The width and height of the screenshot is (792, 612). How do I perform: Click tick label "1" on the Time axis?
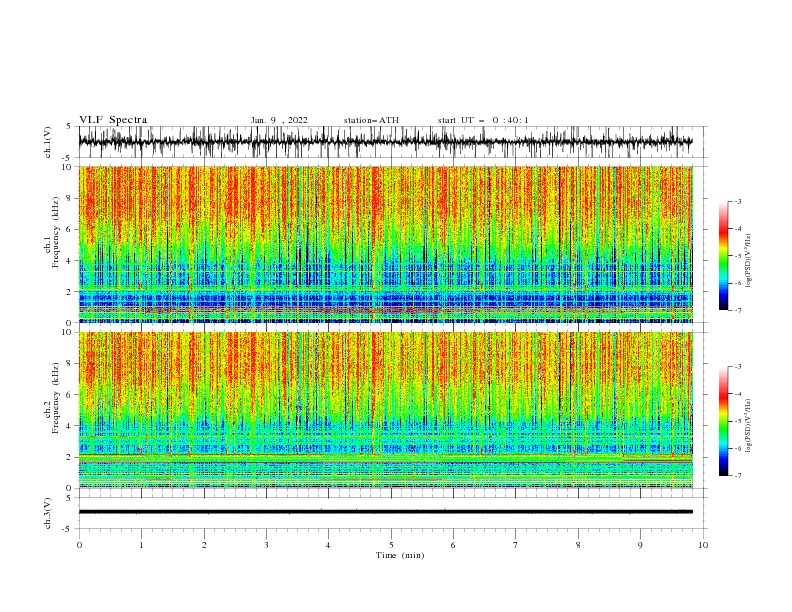point(141,545)
